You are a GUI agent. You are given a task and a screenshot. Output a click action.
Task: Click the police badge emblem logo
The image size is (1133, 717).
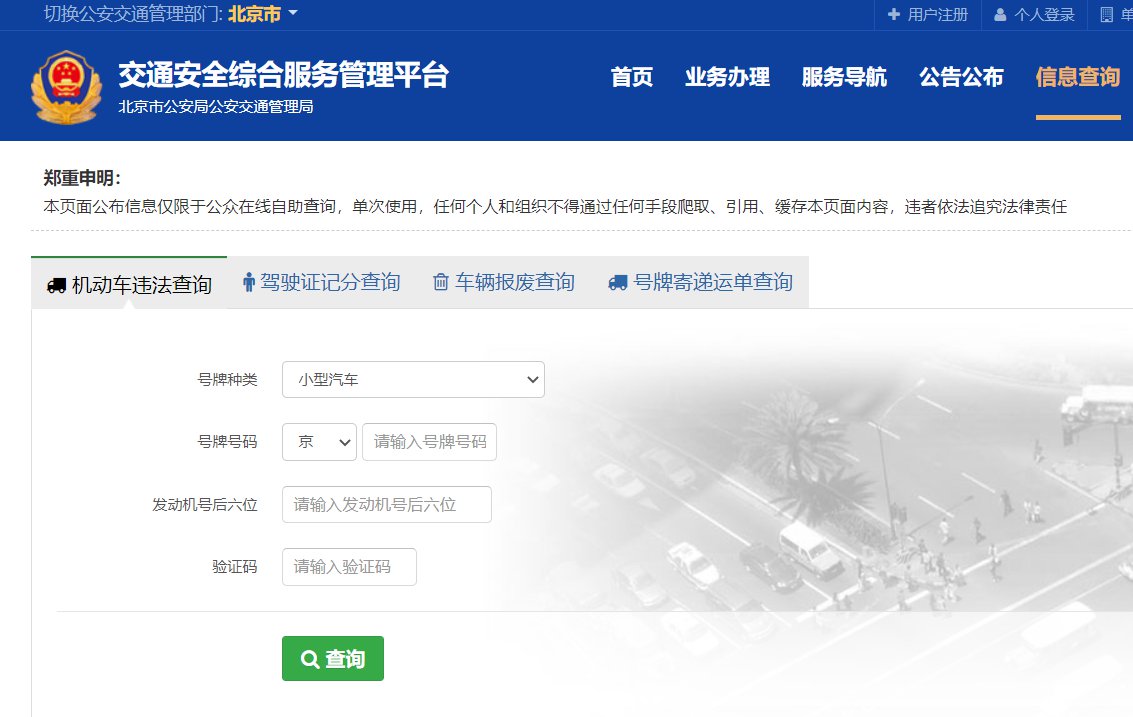click(66, 85)
